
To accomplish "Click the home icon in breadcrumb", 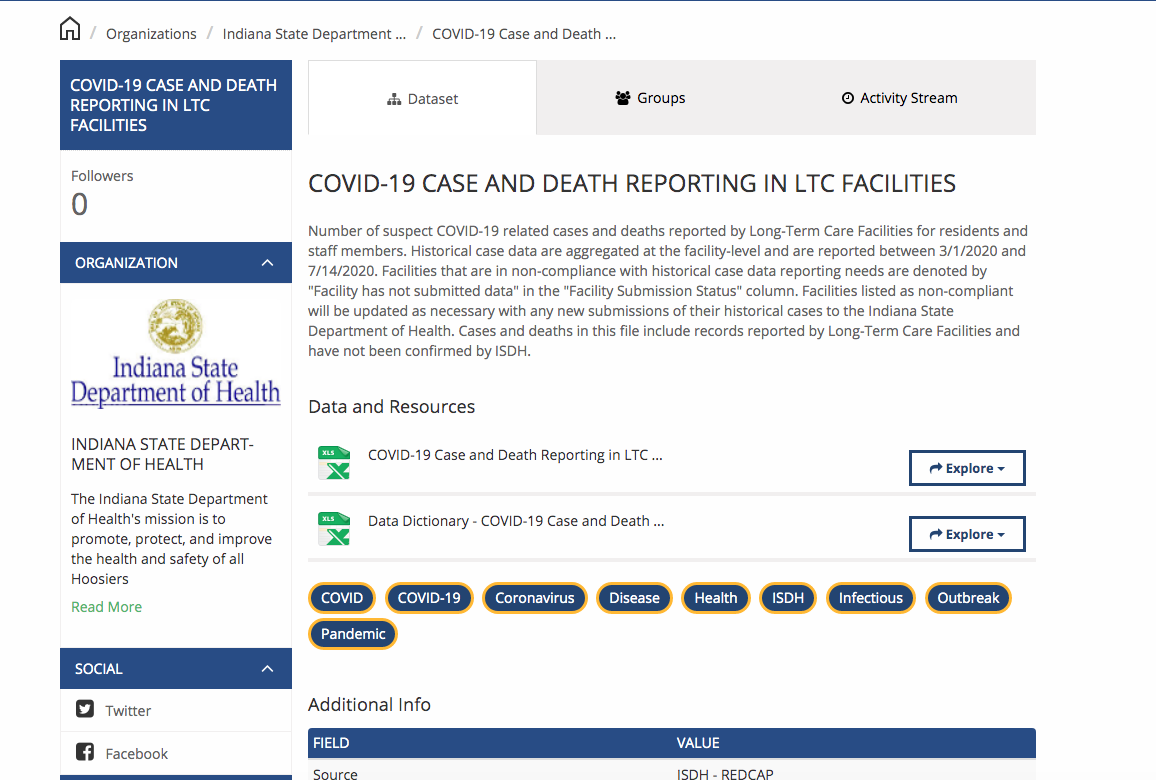I will (x=70, y=29).
